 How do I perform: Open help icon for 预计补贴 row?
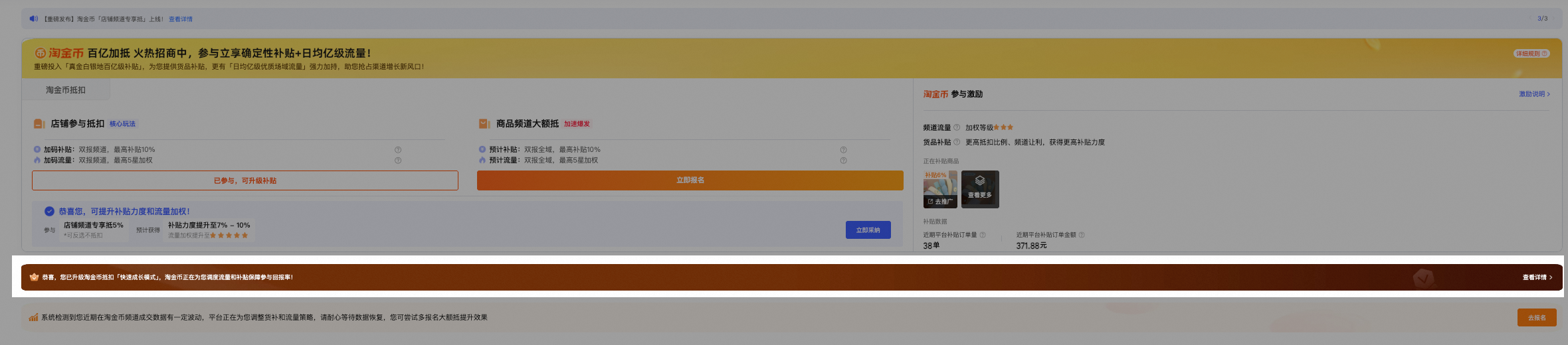click(843, 150)
